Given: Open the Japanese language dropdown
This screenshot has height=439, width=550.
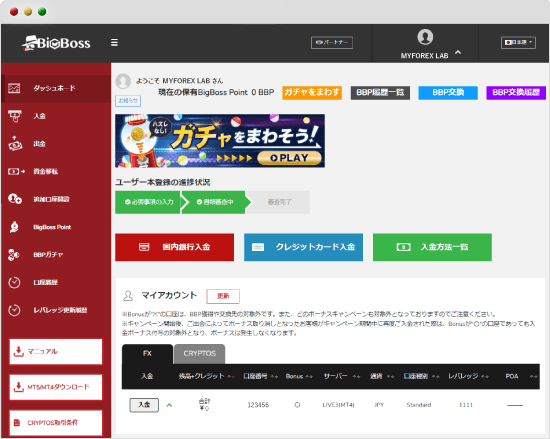Looking at the screenshot, I should tap(518, 42).
